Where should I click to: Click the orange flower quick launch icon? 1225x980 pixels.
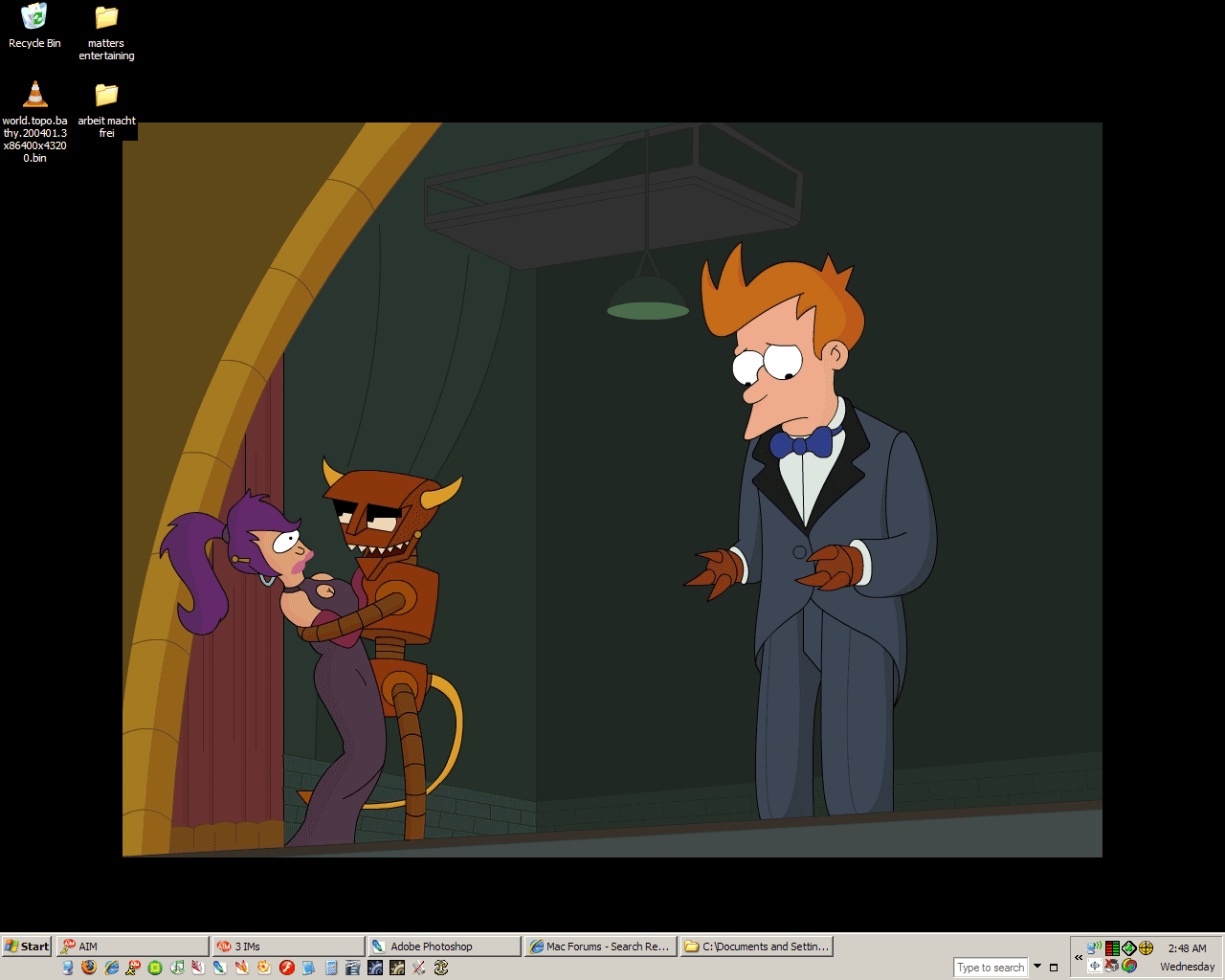[264, 968]
